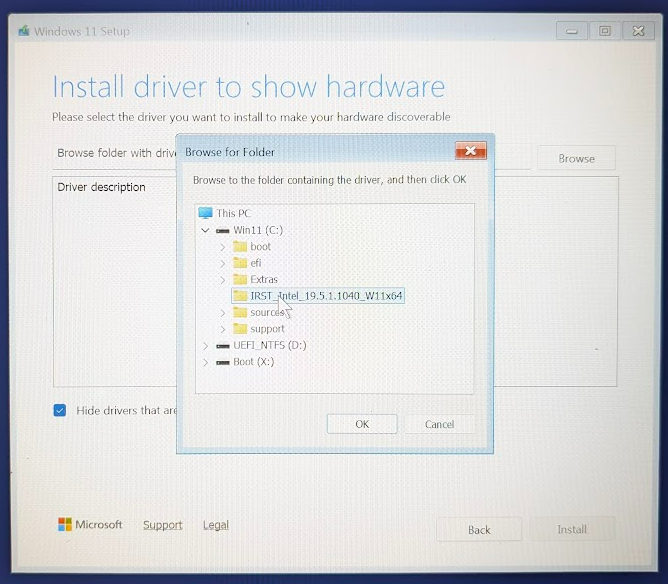Screen dimensions: 668x584
Task: Click the efi folder icon
Action: (x=240, y=263)
